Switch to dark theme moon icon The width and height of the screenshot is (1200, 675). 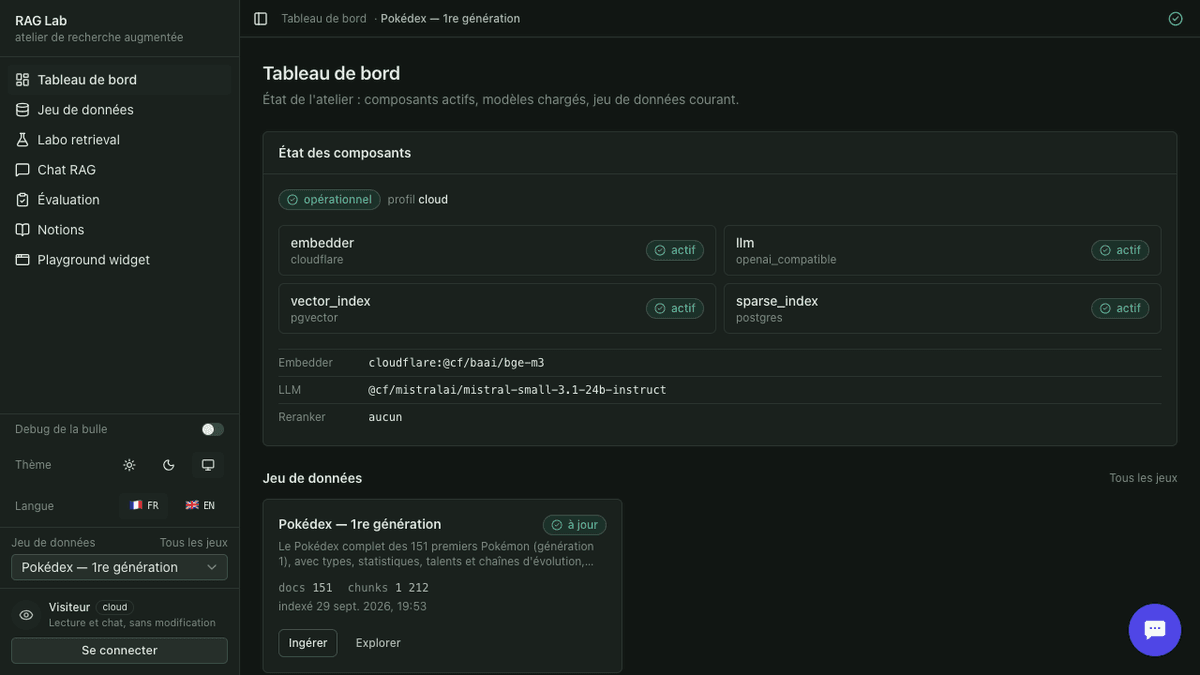pos(169,465)
